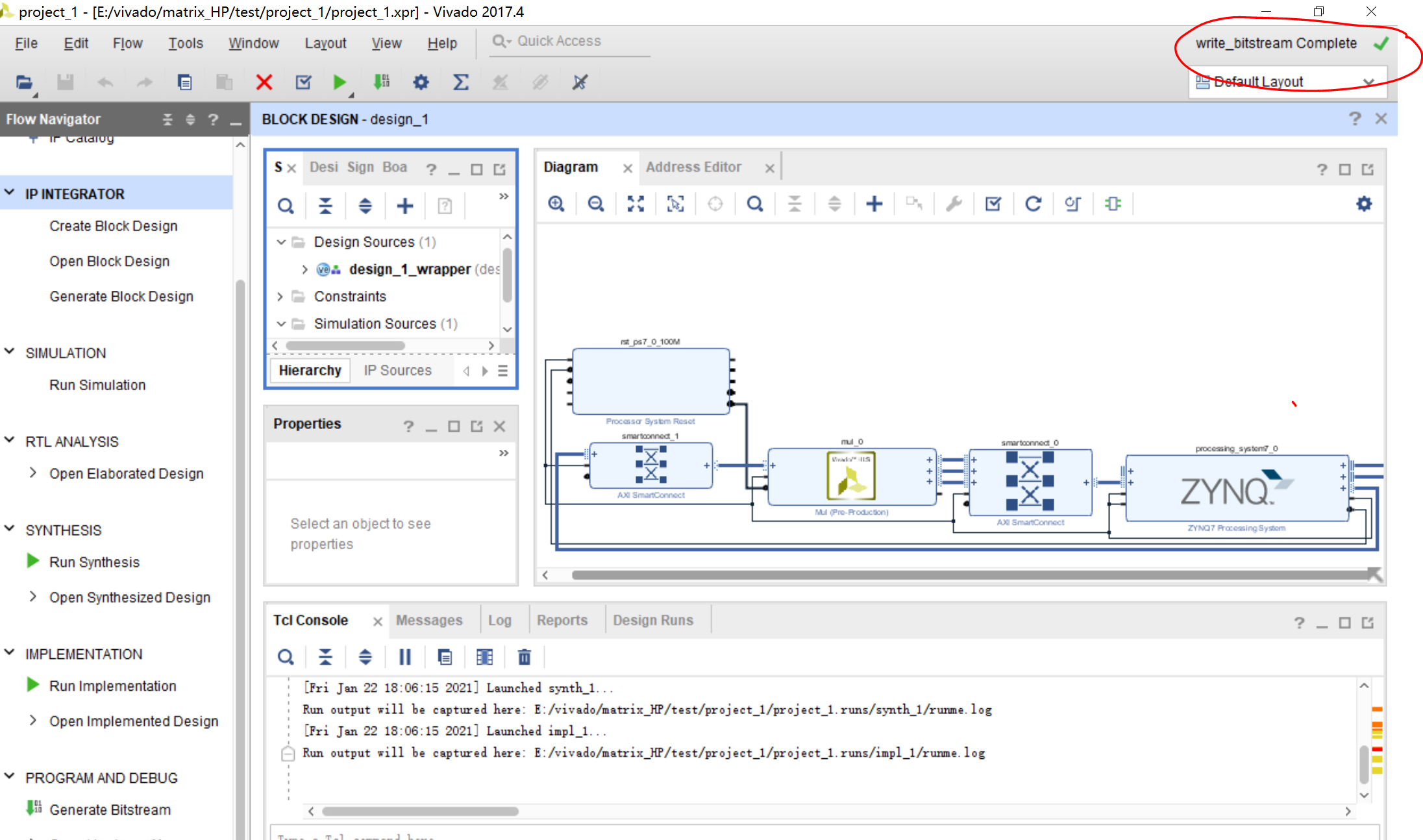Click Run Simulation

(x=97, y=385)
